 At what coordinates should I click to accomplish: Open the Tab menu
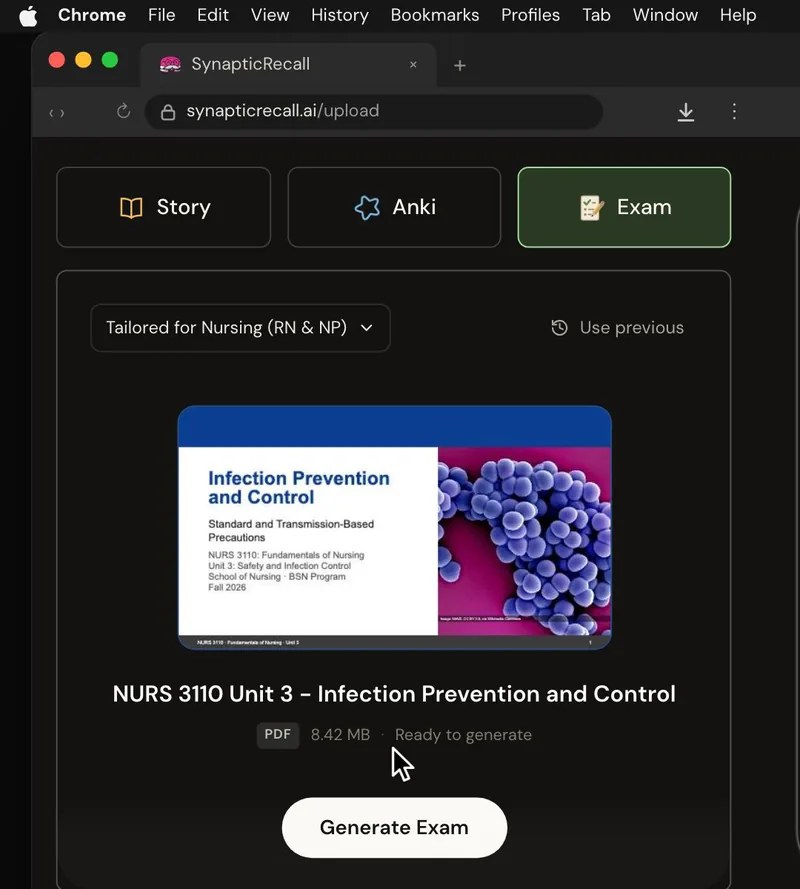[596, 15]
